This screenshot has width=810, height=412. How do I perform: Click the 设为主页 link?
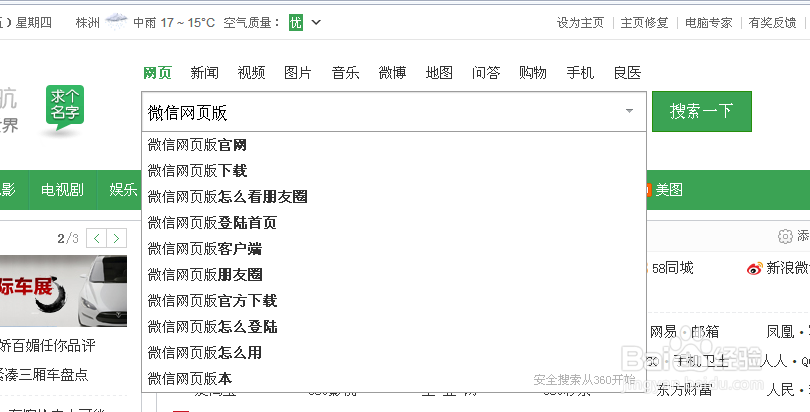[580, 23]
